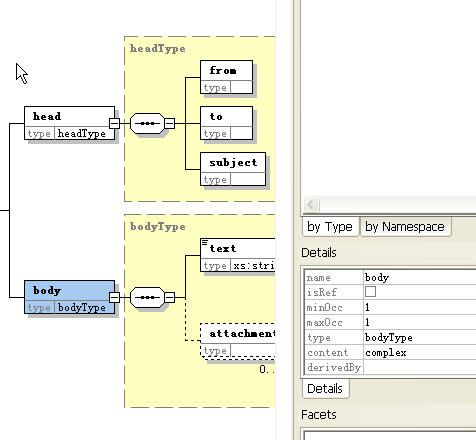476x440 pixels.
Task: Select the headType sequence compositor icon
Action: click(x=147, y=123)
